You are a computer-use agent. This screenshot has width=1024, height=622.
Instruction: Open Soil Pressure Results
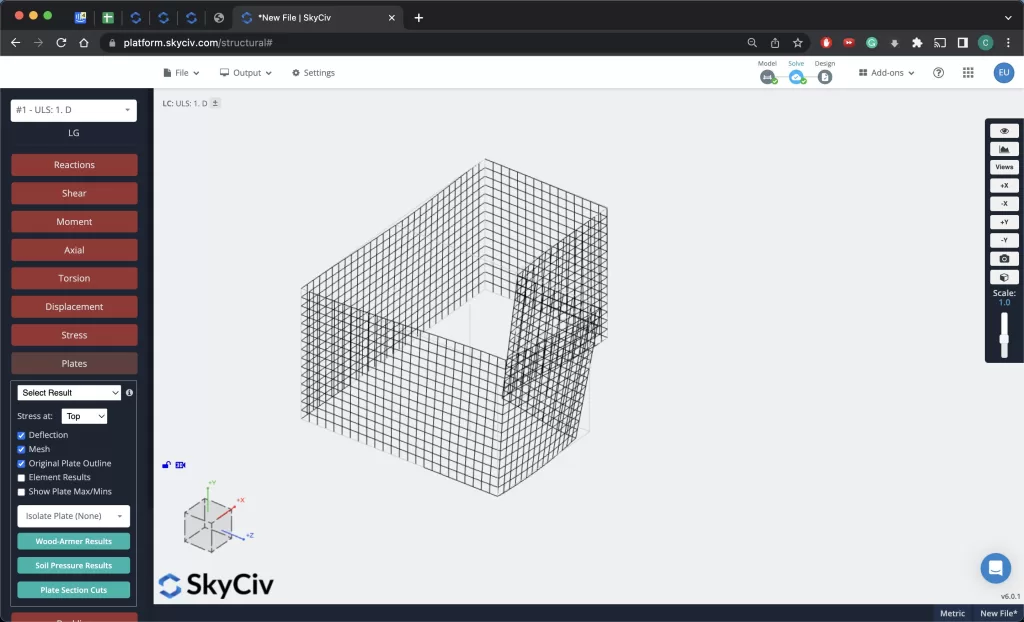[74, 566]
